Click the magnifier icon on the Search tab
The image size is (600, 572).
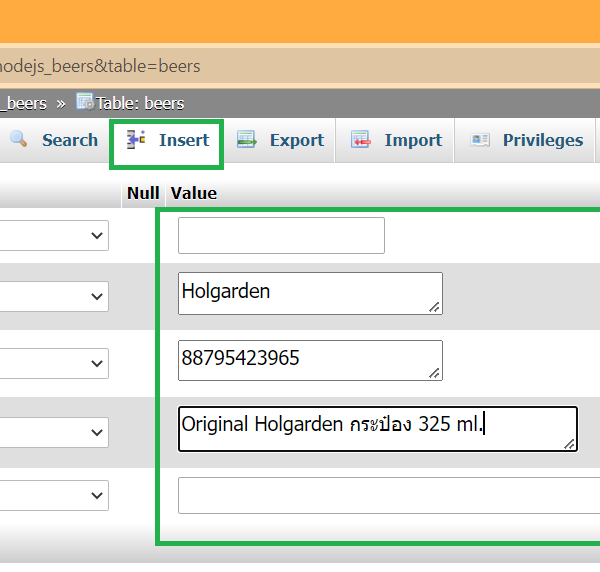[x=18, y=140]
